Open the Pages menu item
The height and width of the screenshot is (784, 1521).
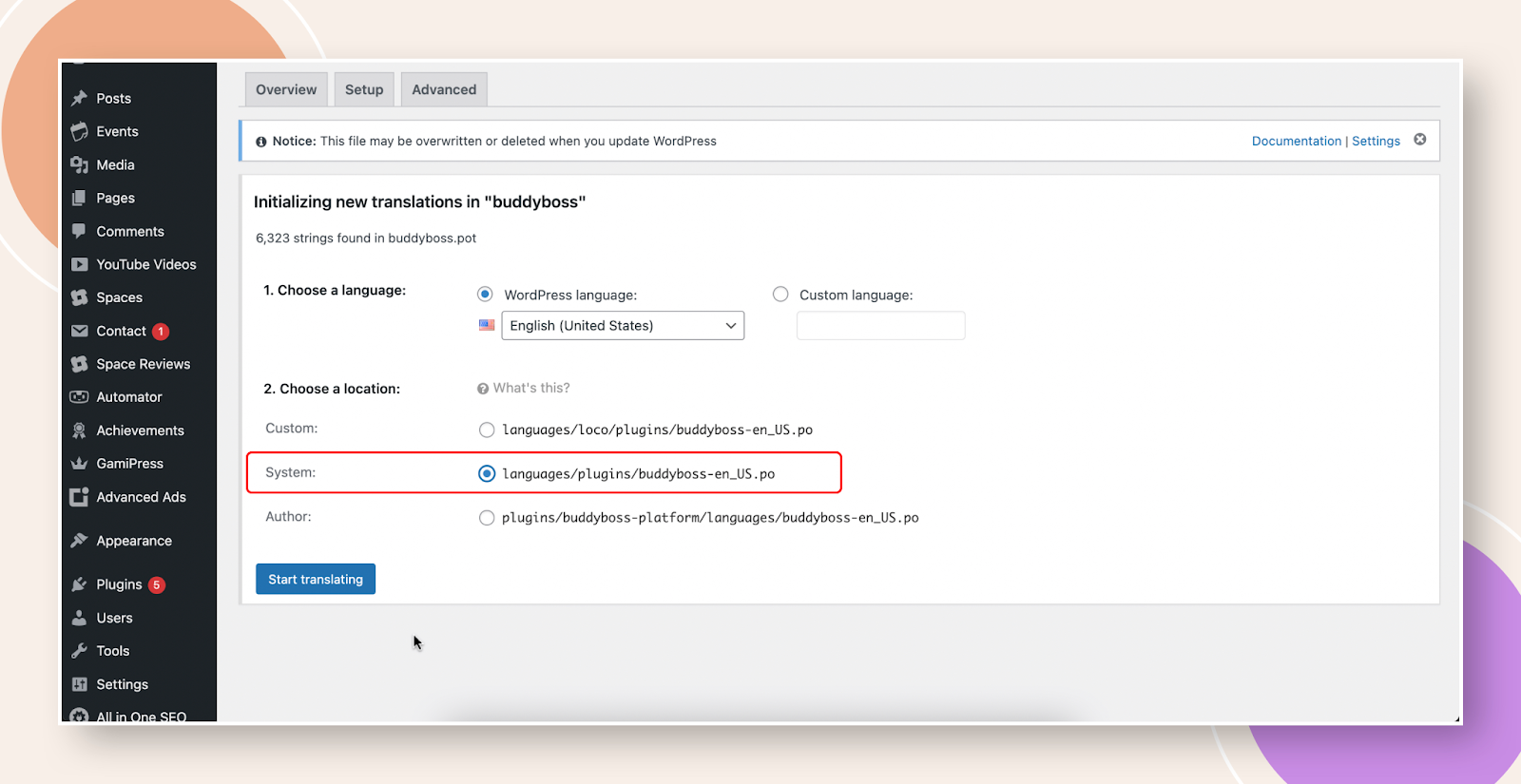[x=115, y=199]
